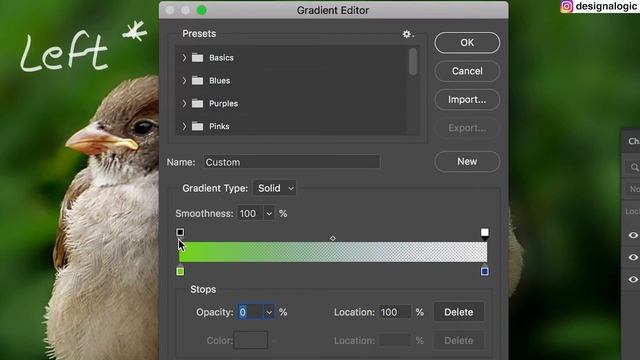Toggle the middle layer's eye icon
Image resolution: width=640 pixels, height=360 pixels.
pyautogui.click(x=633, y=257)
